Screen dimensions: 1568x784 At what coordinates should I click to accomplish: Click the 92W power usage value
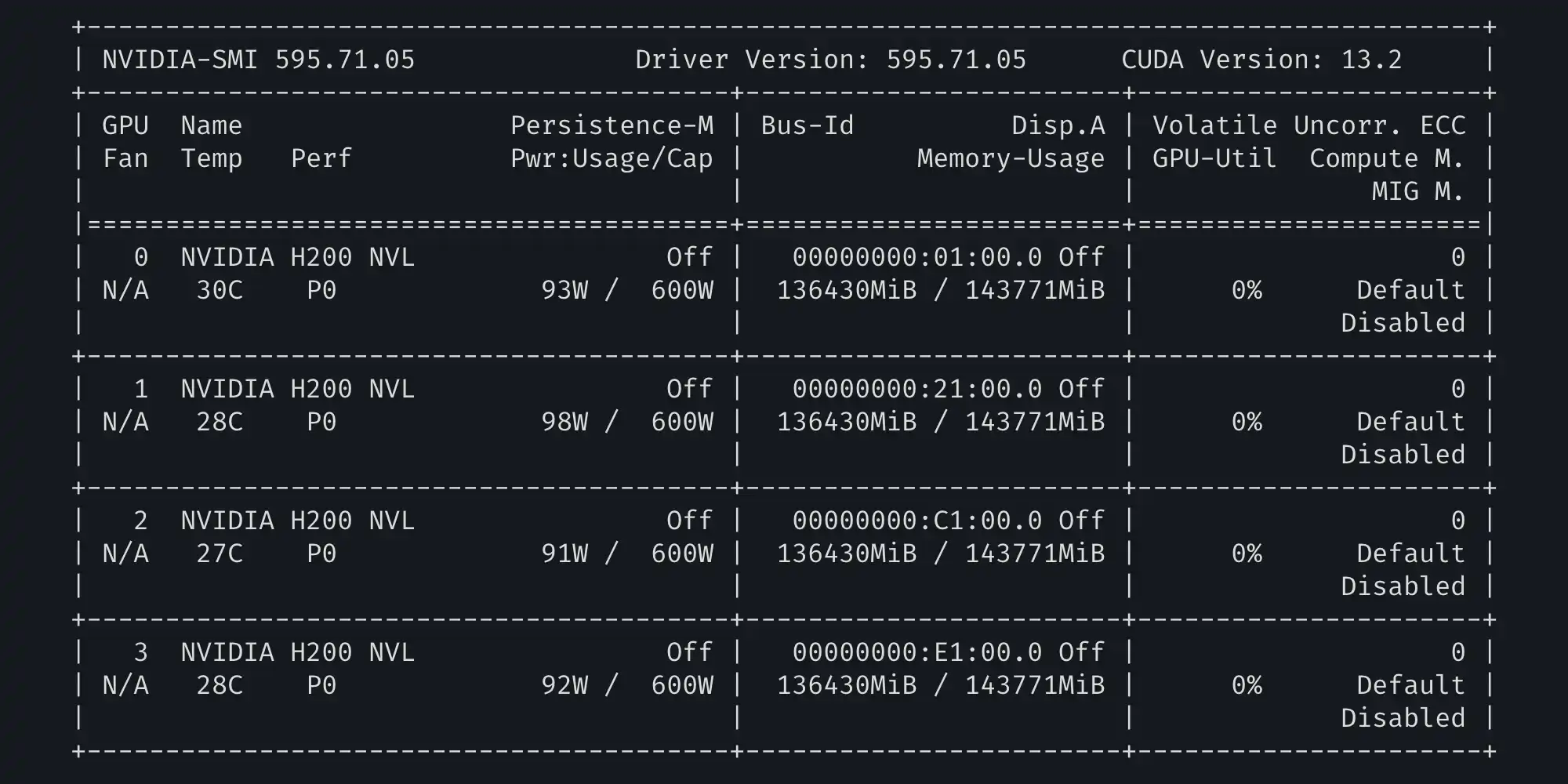(564, 685)
